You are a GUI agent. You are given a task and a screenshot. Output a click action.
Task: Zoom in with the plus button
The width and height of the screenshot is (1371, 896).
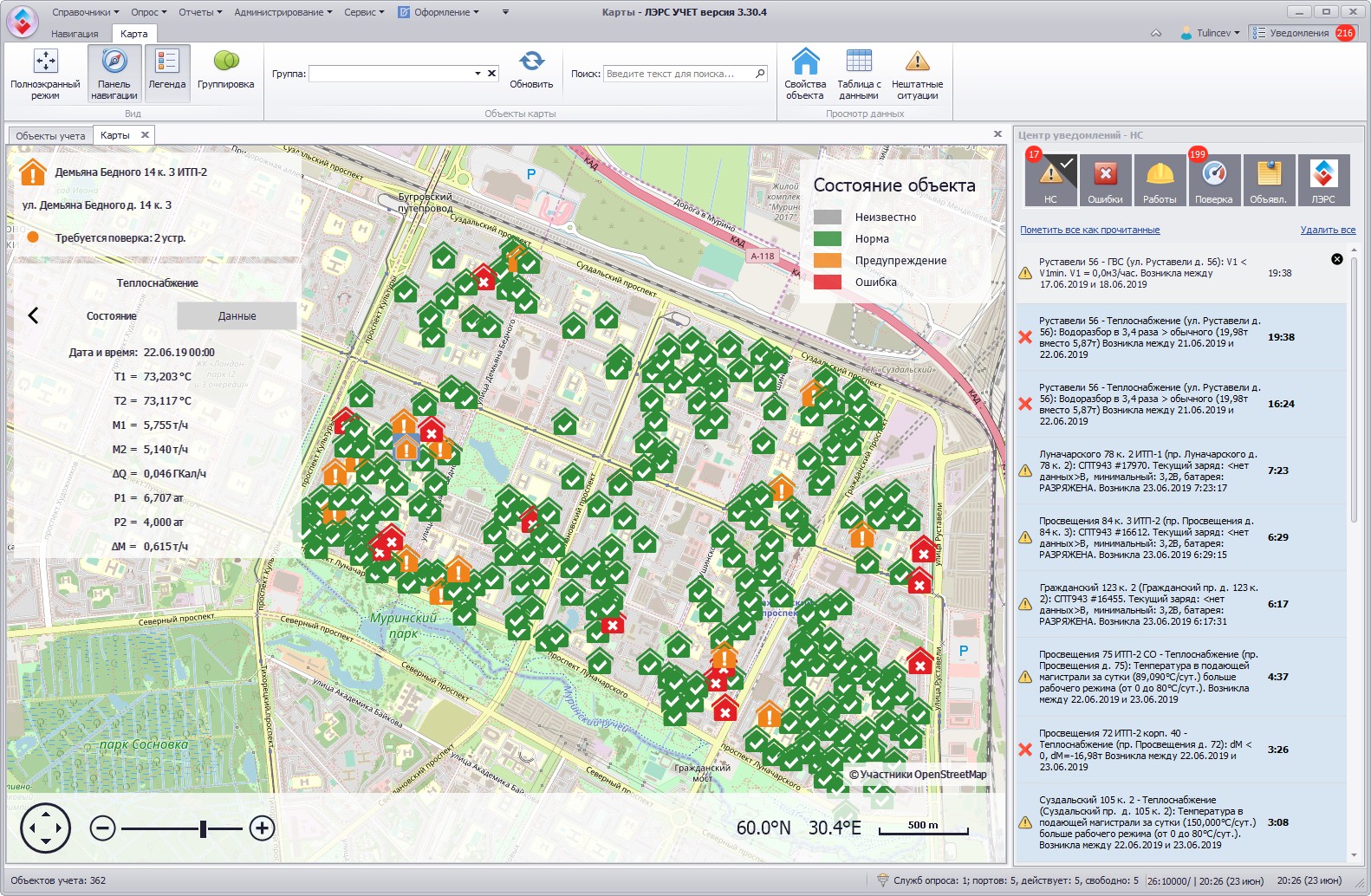click(262, 828)
